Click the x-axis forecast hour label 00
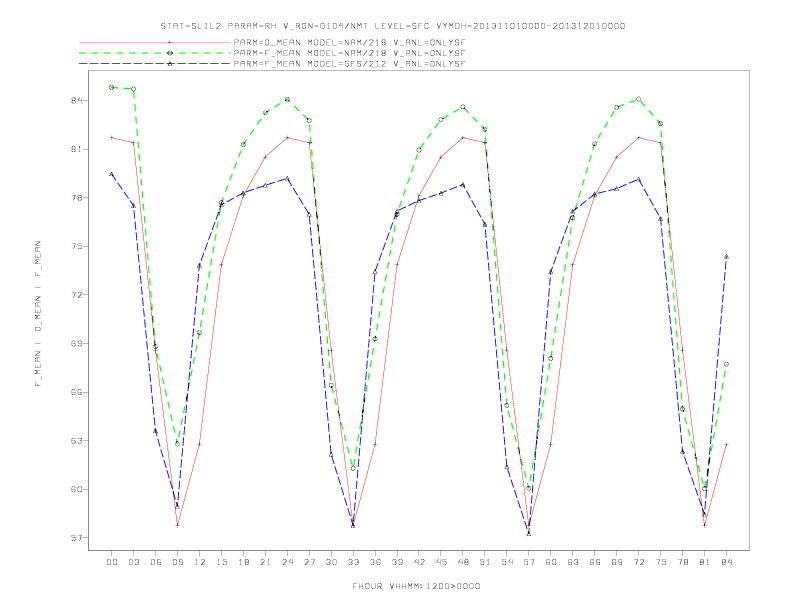 [x=112, y=562]
